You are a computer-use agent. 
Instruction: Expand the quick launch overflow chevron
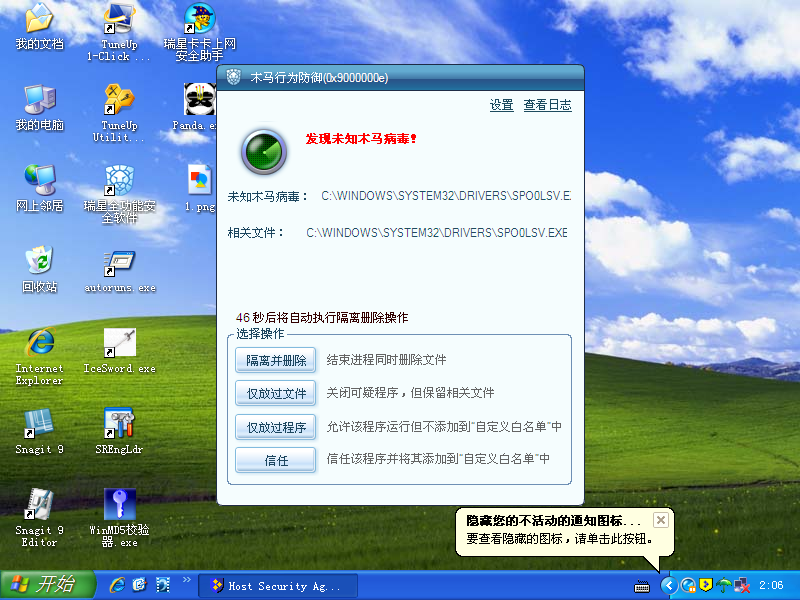pos(187,579)
